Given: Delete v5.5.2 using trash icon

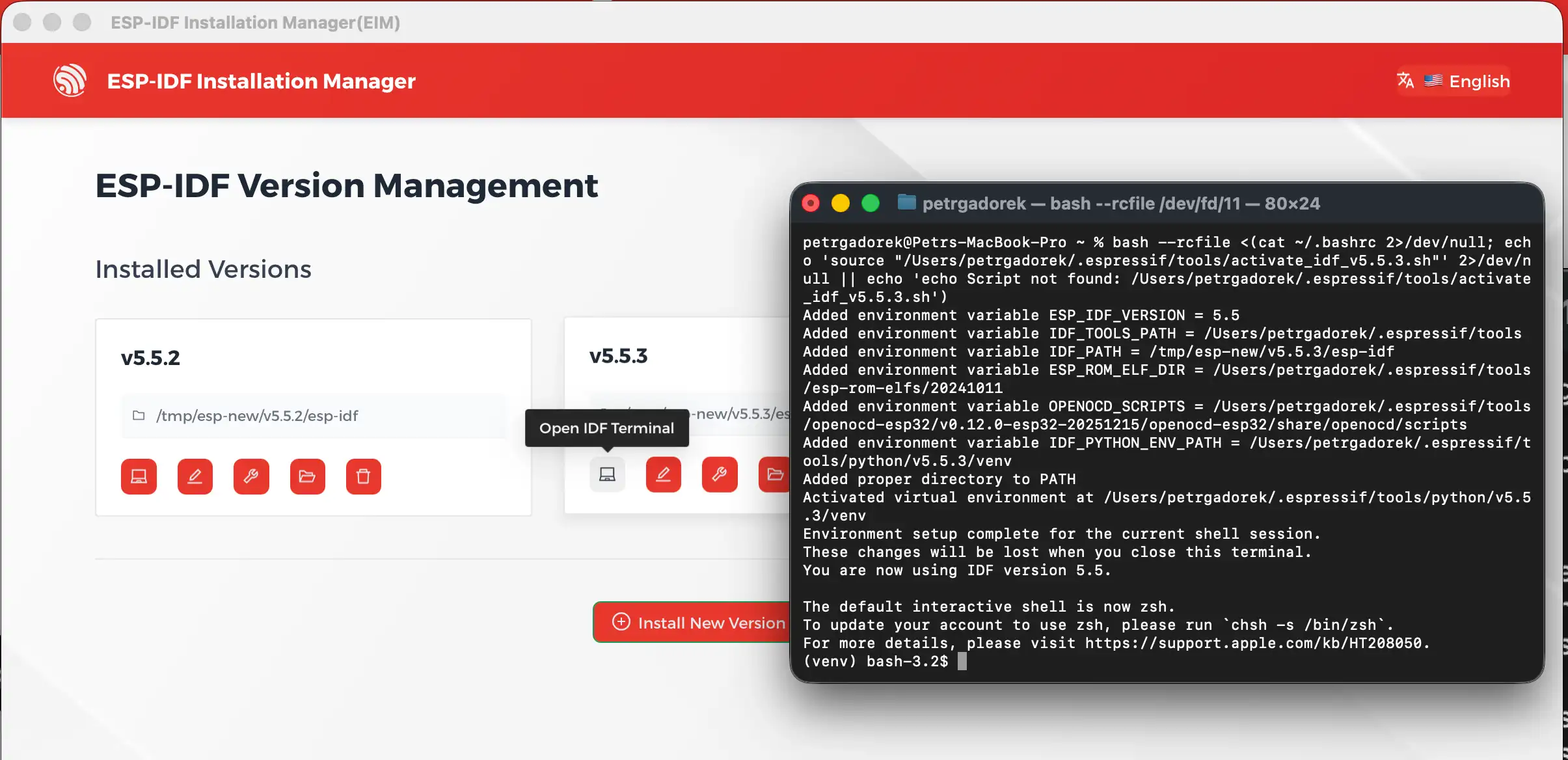Looking at the screenshot, I should point(364,476).
